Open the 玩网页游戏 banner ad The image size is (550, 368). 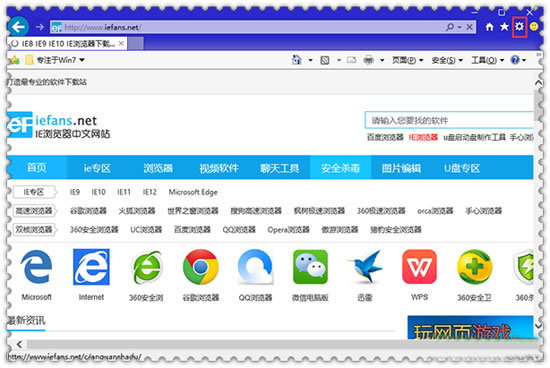pos(470,327)
